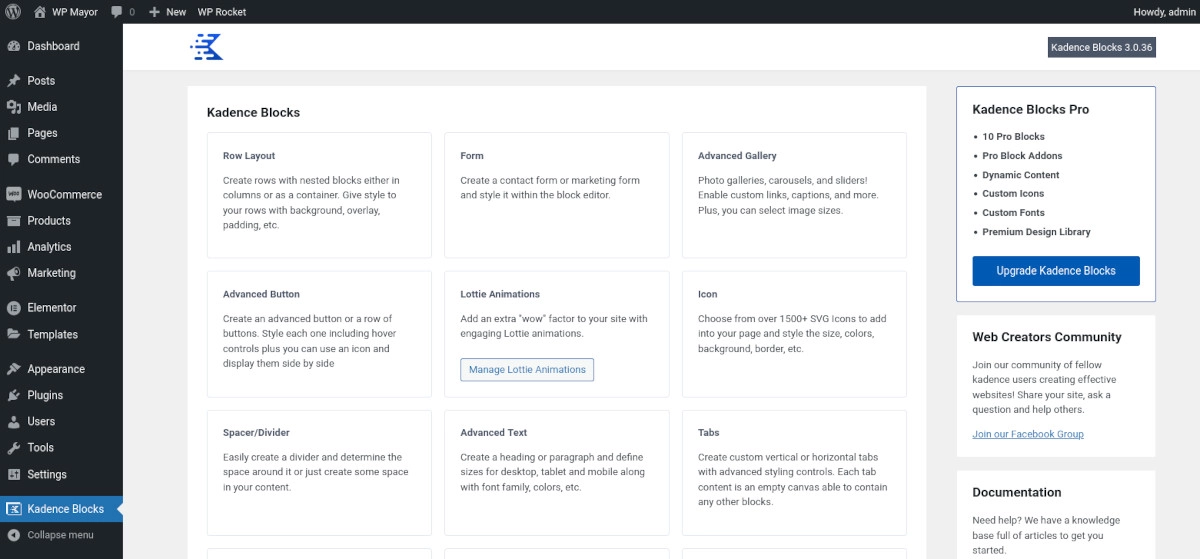Click the Dynamic Content list item

click(1021, 175)
